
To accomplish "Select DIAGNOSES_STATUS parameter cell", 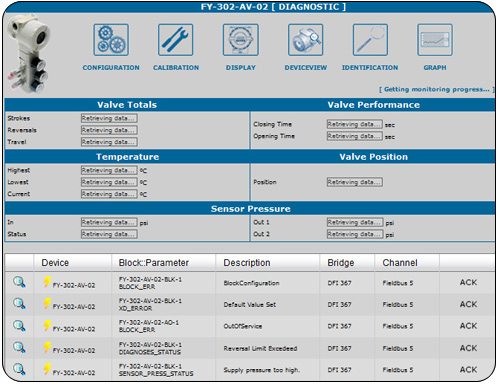I will pyautogui.click(x=150, y=348).
